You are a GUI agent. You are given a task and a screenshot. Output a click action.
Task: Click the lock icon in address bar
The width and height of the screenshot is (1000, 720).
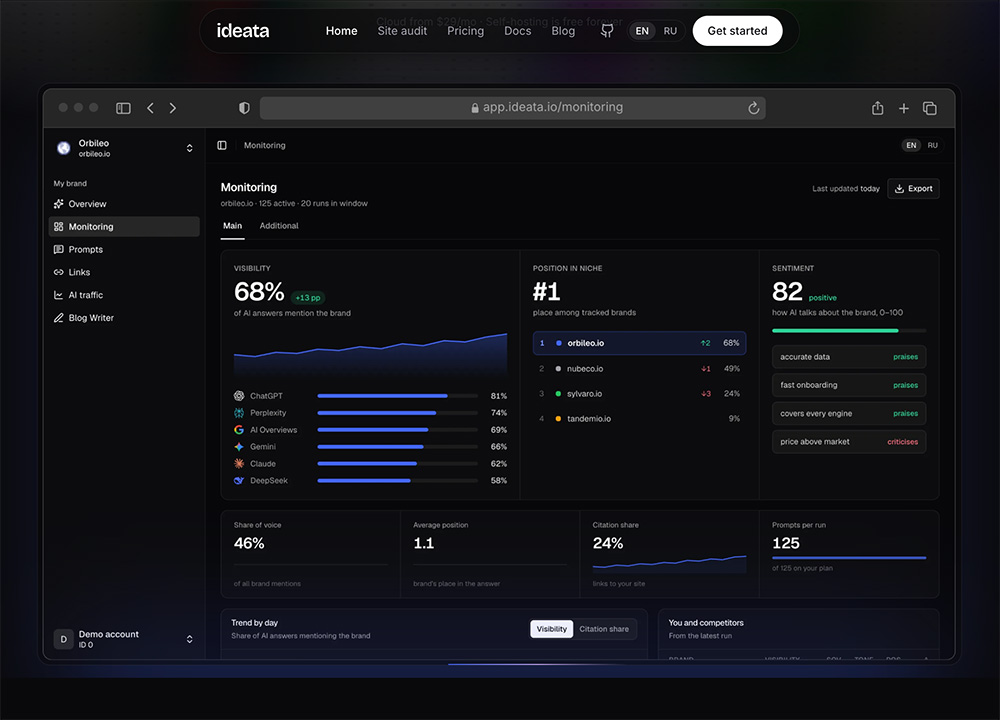pos(474,108)
